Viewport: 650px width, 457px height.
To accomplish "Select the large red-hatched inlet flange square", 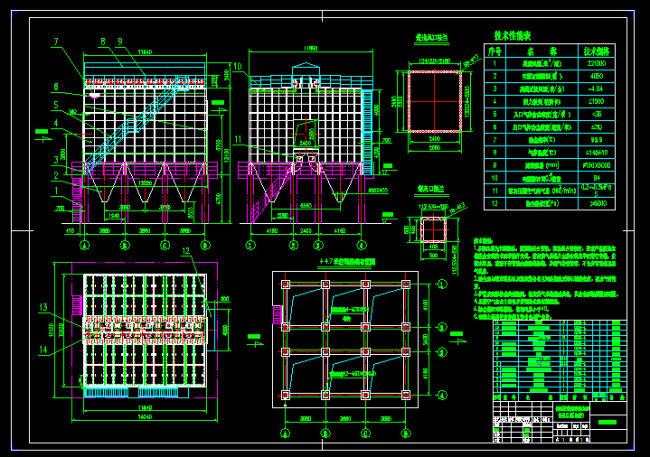I will pyautogui.click(x=434, y=101).
